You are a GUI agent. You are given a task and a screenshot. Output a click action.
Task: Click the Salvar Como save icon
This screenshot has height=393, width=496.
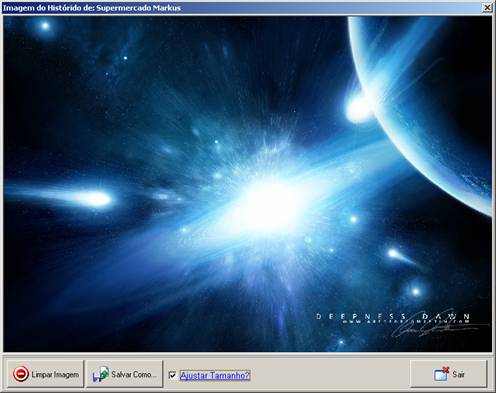101,374
